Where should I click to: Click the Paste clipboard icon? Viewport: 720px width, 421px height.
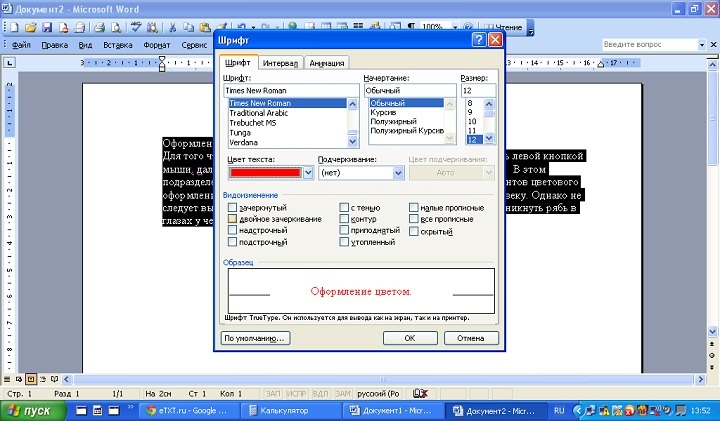point(205,28)
